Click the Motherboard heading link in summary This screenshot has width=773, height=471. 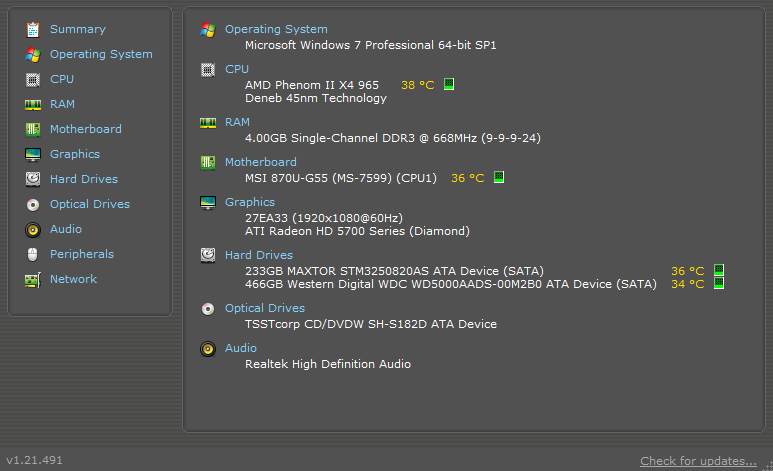[261, 162]
